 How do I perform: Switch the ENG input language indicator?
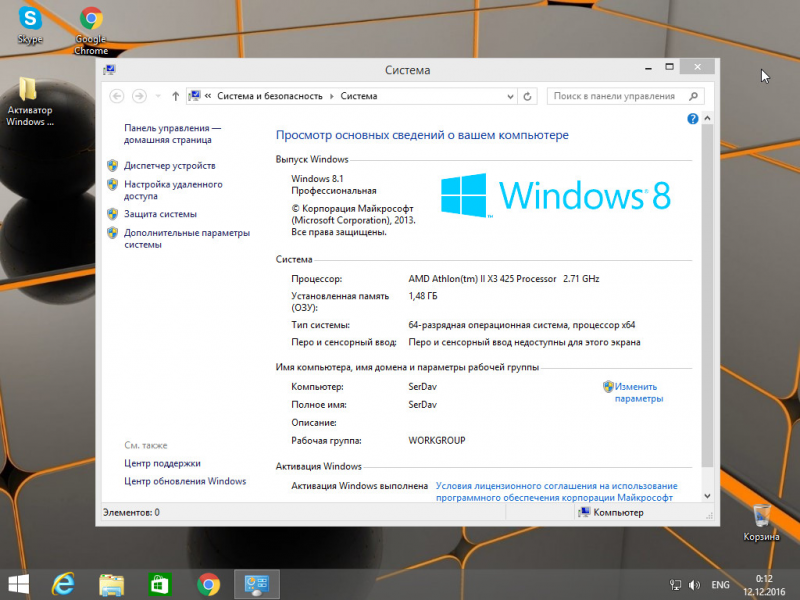click(720, 585)
